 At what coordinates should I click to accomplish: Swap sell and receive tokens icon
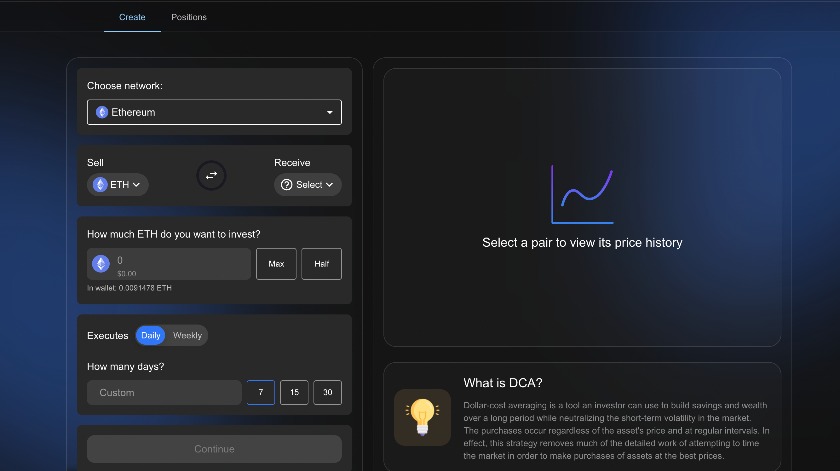click(x=211, y=175)
